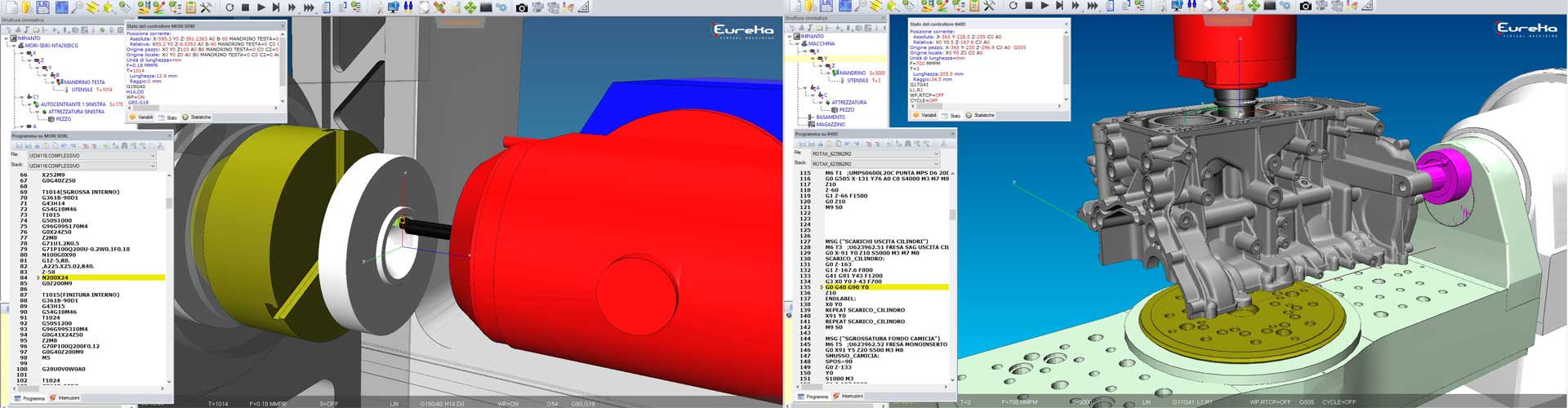This screenshot has height=408, width=1568.
Task: Click the Play simulation button in left toolbar
Action: [261, 7]
